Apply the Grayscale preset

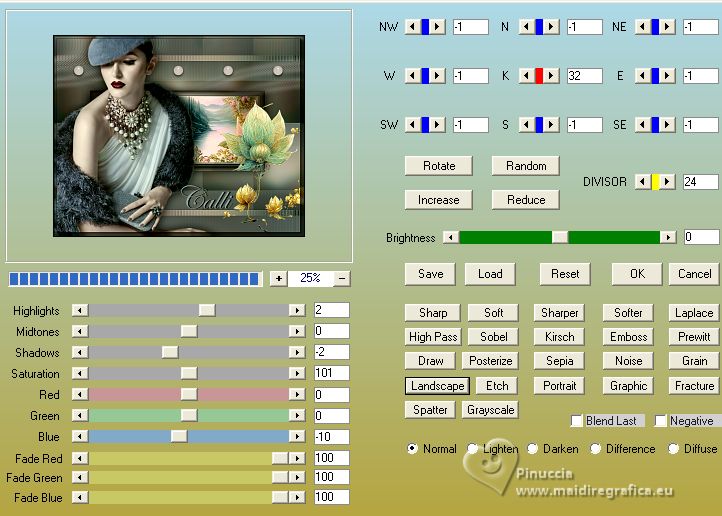tap(490, 410)
